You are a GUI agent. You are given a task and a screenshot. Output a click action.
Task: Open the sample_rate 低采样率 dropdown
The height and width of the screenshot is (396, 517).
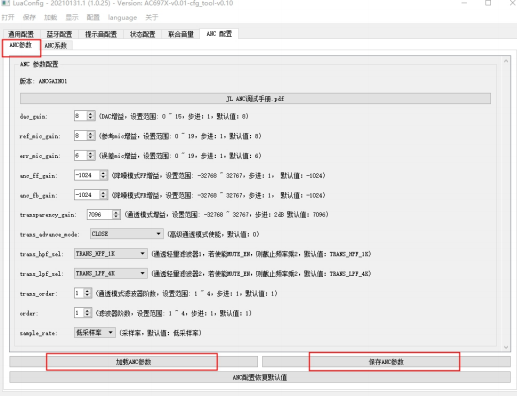coord(95,333)
